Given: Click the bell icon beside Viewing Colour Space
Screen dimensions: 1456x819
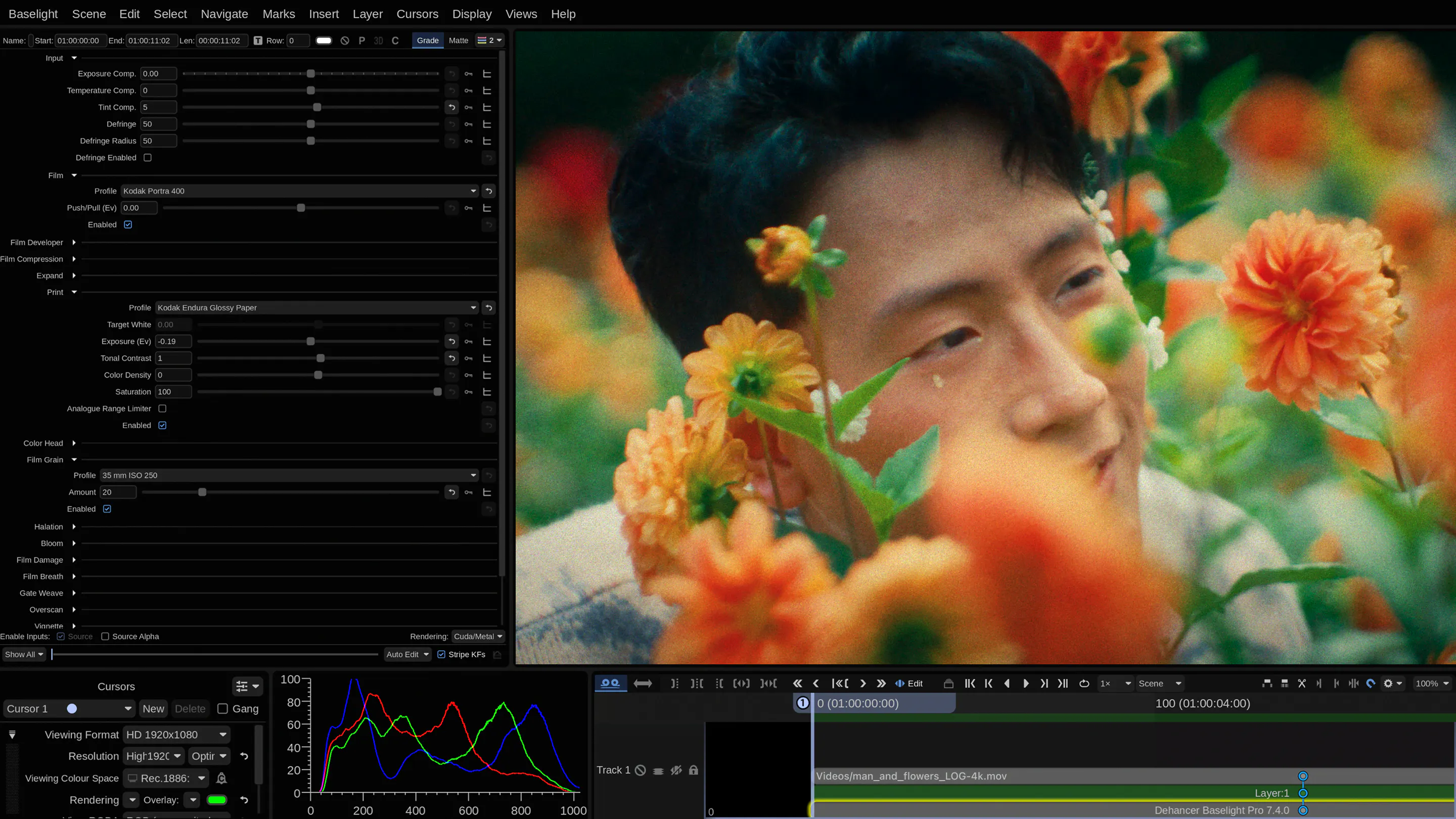Looking at the screenshot, I should pyautogui.click(x=221, y=779).
